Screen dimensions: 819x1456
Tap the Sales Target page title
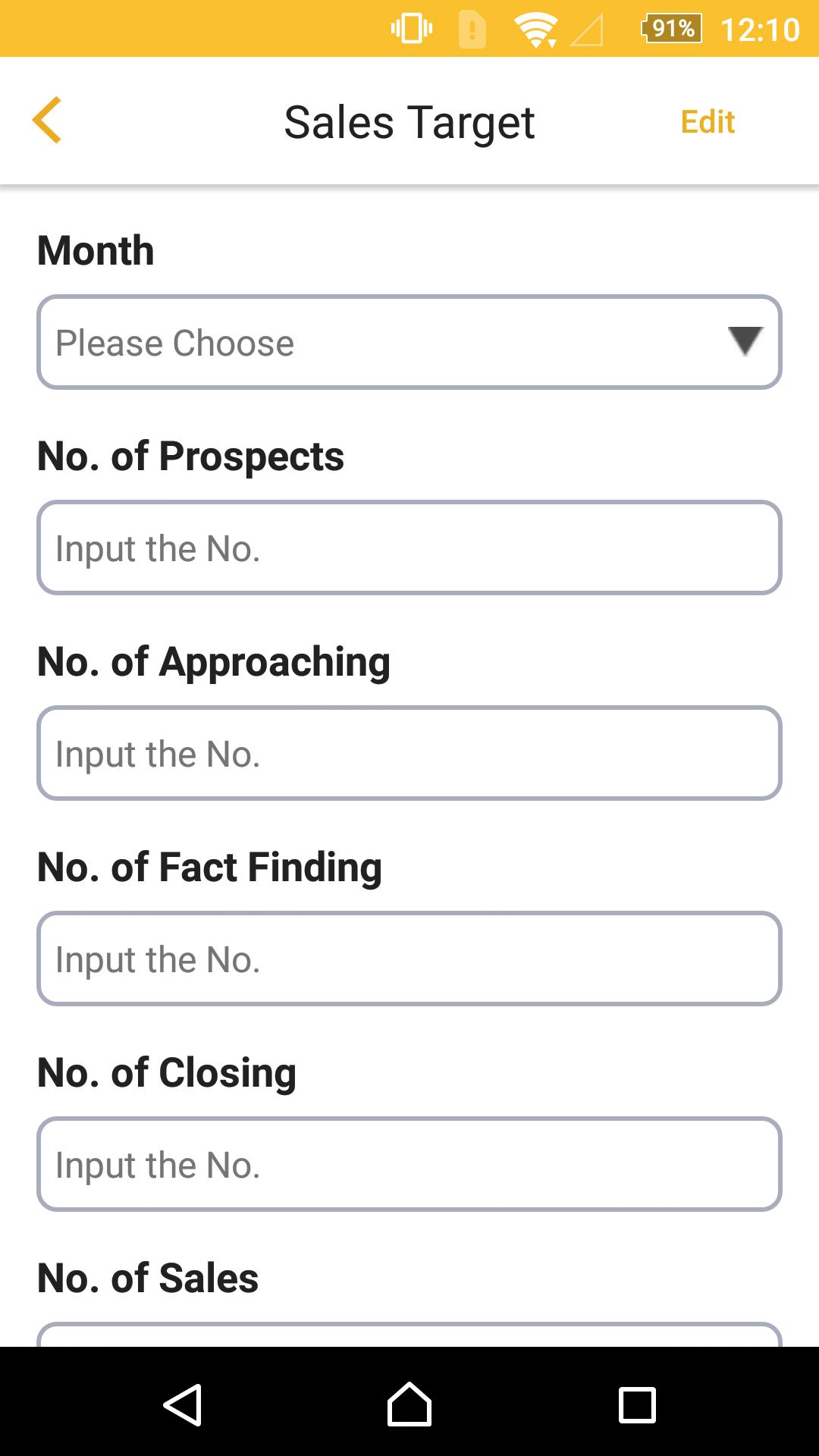[x=409, y=122]
